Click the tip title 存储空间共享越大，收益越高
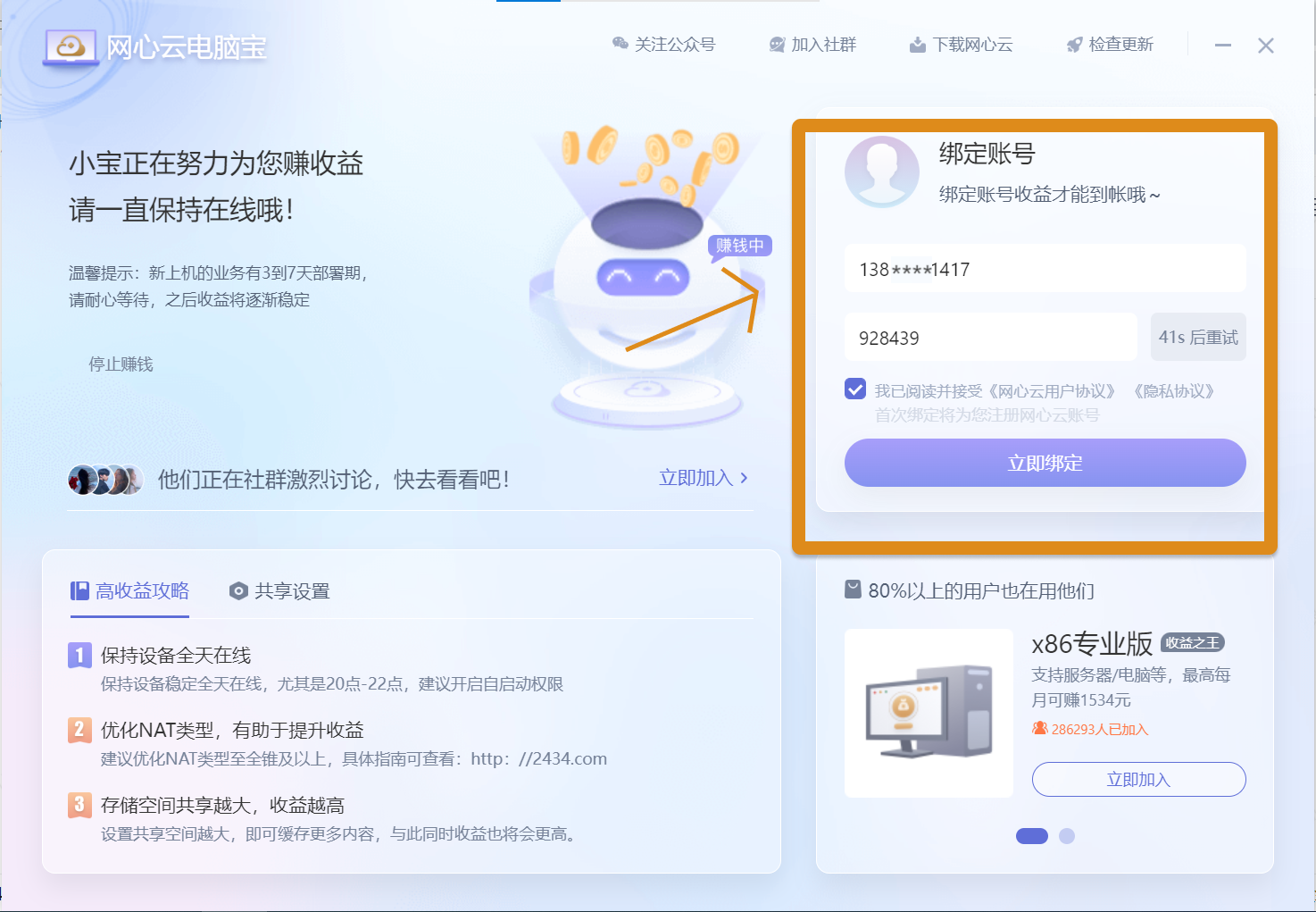The width and height of the screenshot is (1316, 912). click(222, 805)
